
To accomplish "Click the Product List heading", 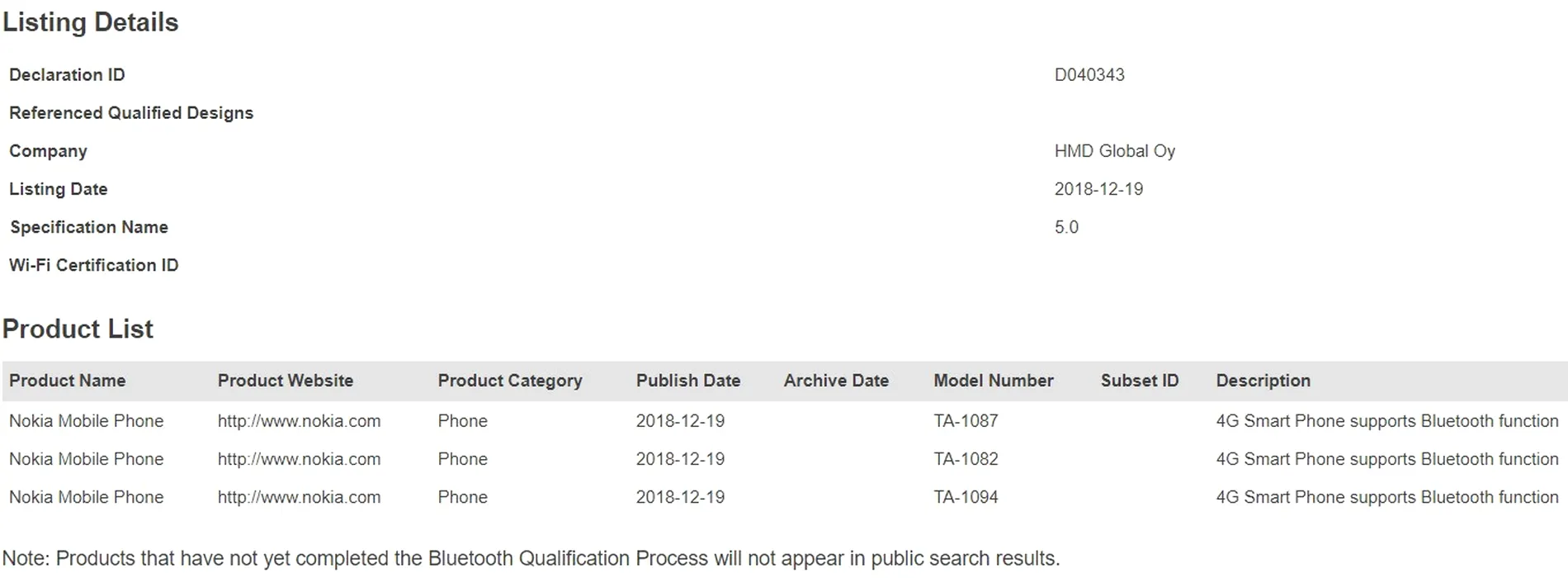I will (x=78, y=329).
